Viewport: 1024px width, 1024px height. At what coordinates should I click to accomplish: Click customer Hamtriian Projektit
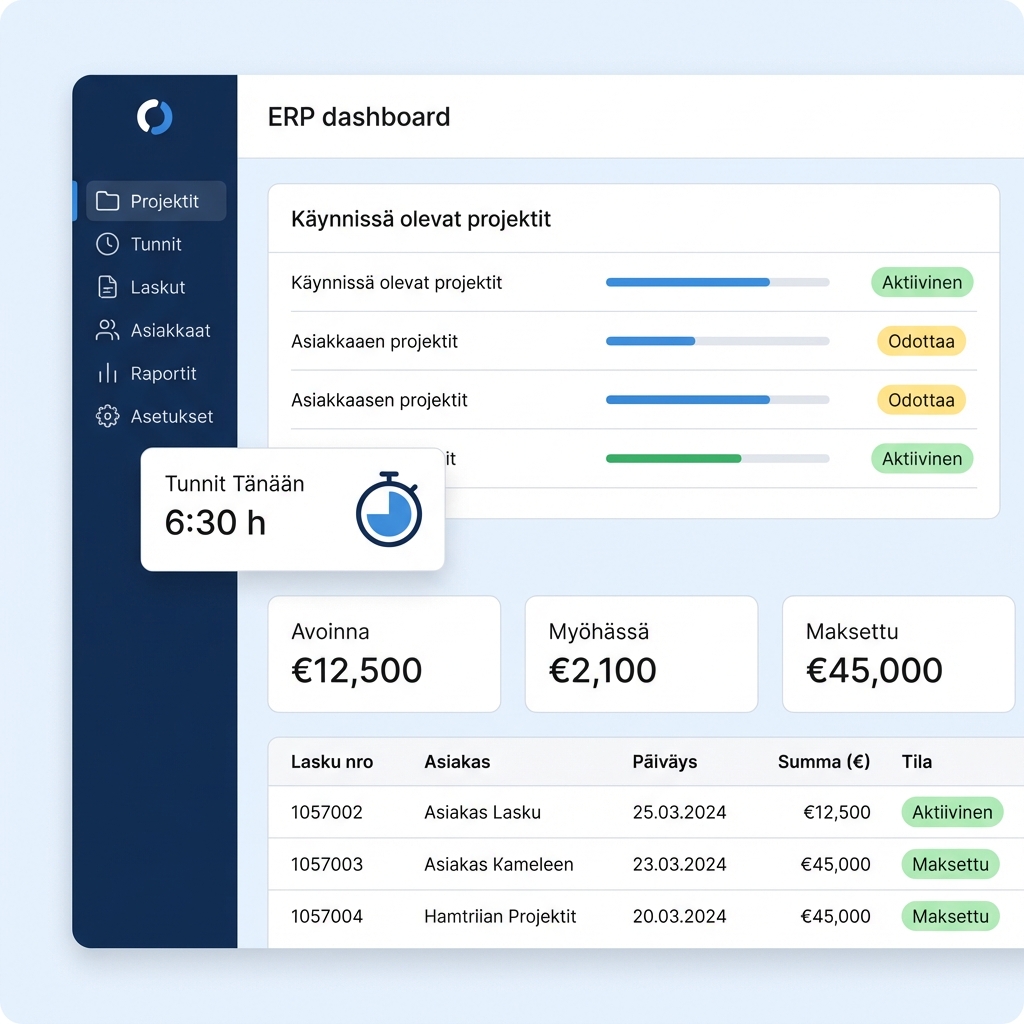(500, 916)
